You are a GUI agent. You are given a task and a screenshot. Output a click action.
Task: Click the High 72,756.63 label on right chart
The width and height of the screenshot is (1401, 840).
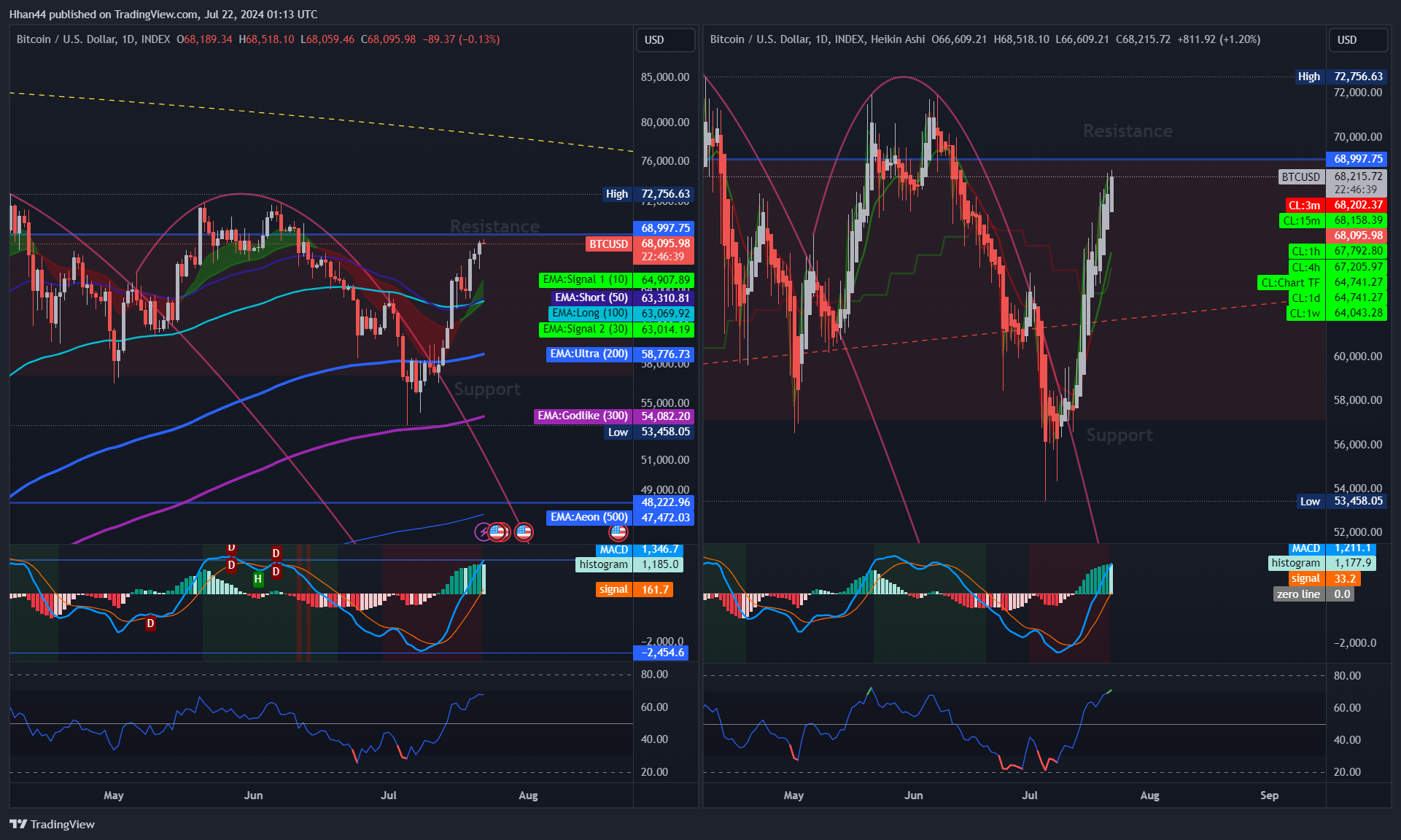[x=1340, y=77]
